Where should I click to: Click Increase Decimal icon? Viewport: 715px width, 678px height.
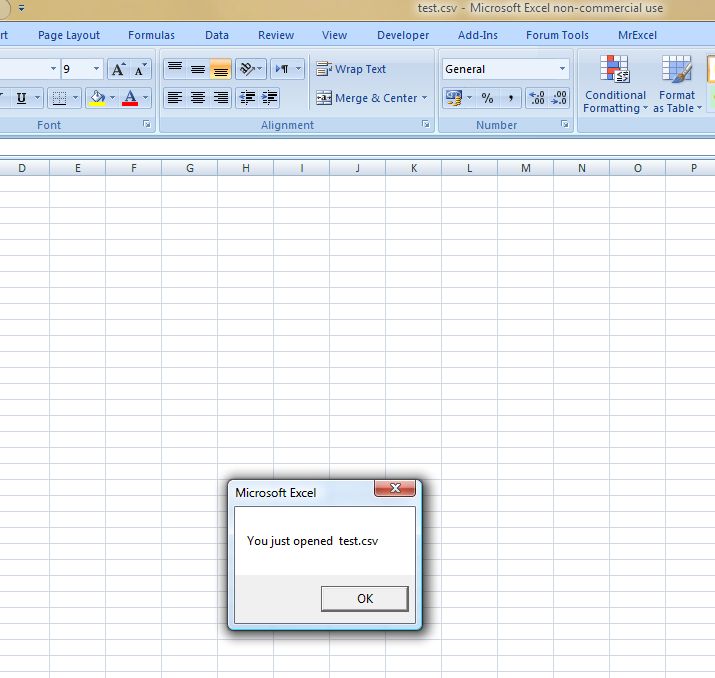click(537, 98)
